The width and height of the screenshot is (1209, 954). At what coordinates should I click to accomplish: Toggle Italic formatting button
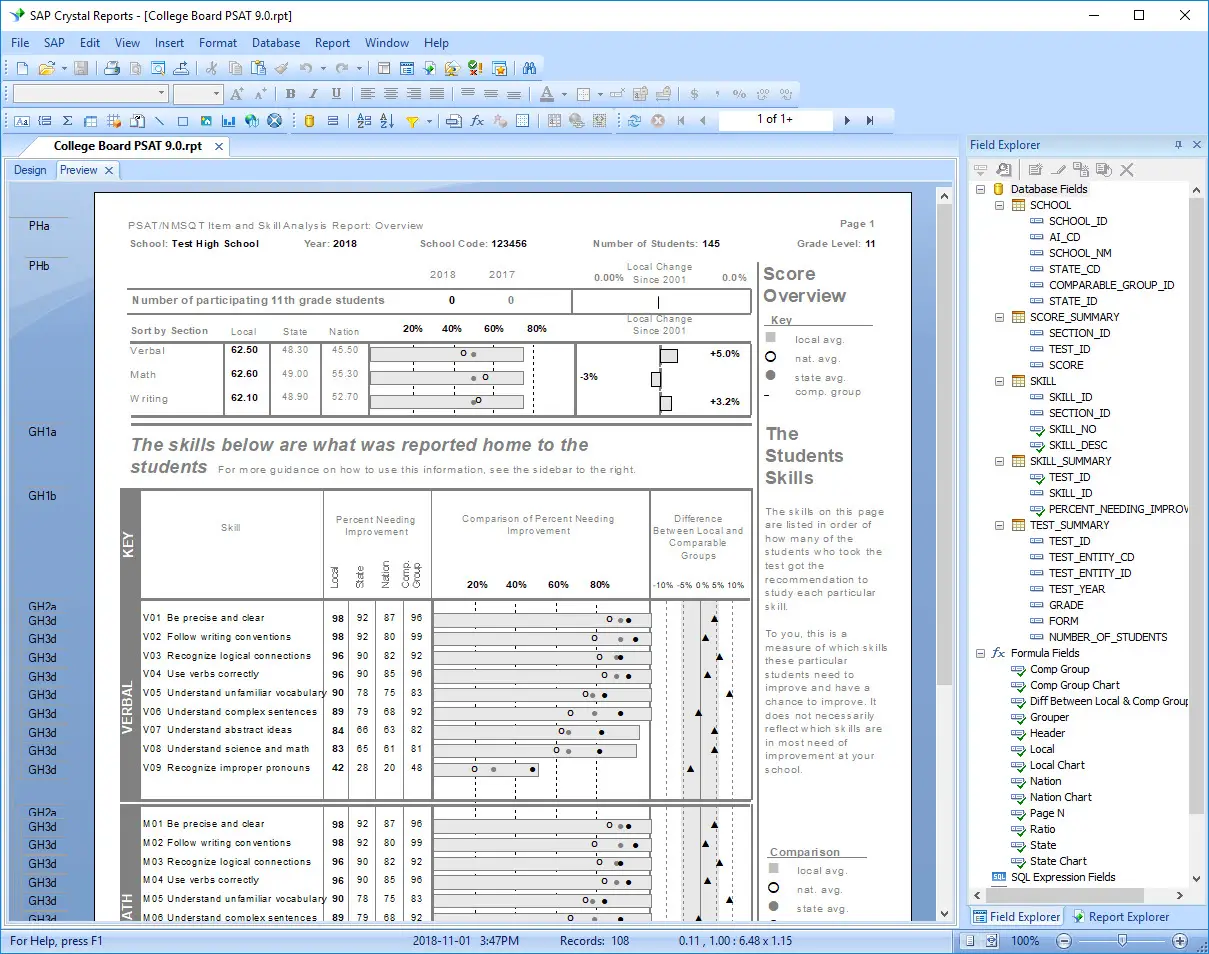pos(313,94)
